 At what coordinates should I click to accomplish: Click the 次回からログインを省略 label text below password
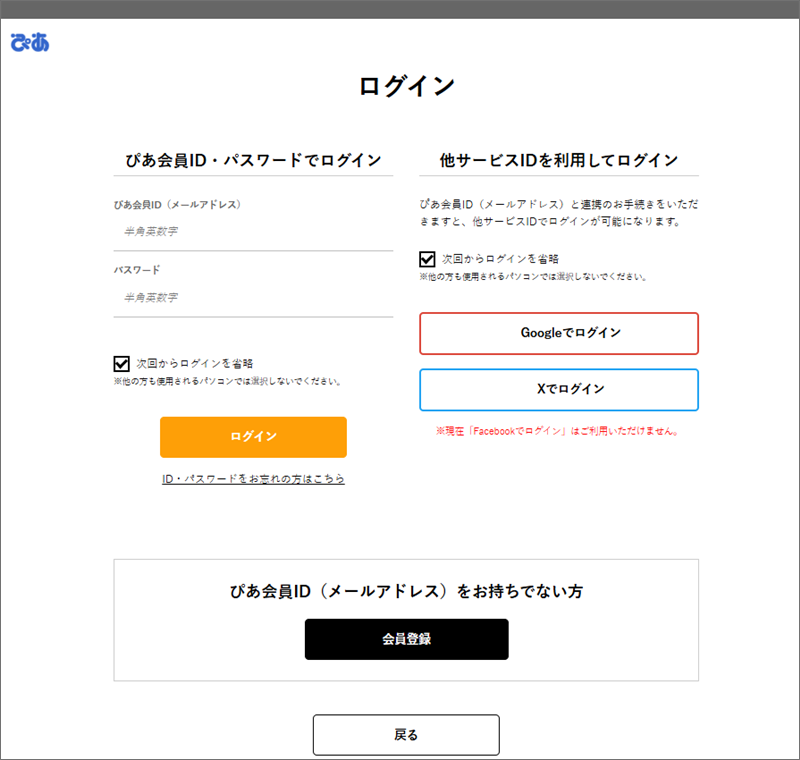tap(194, 363)
